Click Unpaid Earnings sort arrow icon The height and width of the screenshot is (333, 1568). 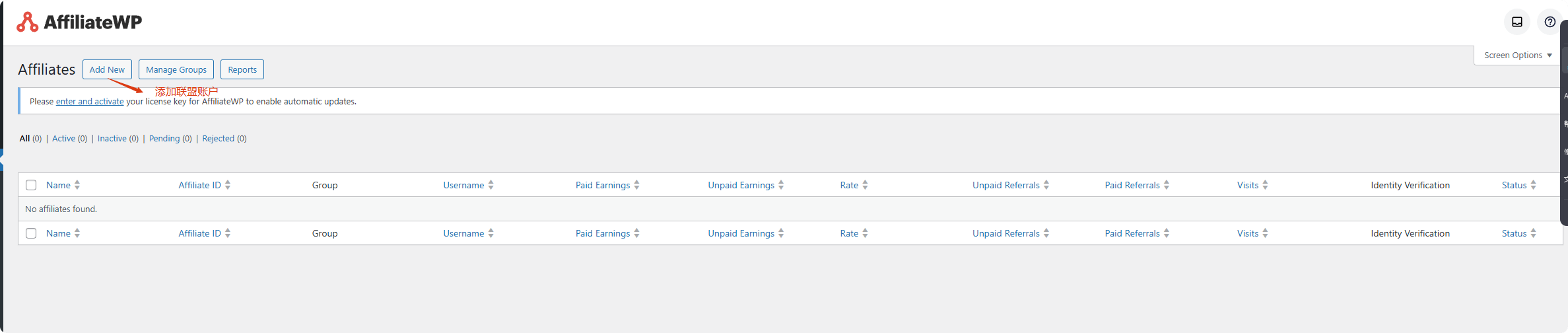pyautogui.click(x=781, y=185)
